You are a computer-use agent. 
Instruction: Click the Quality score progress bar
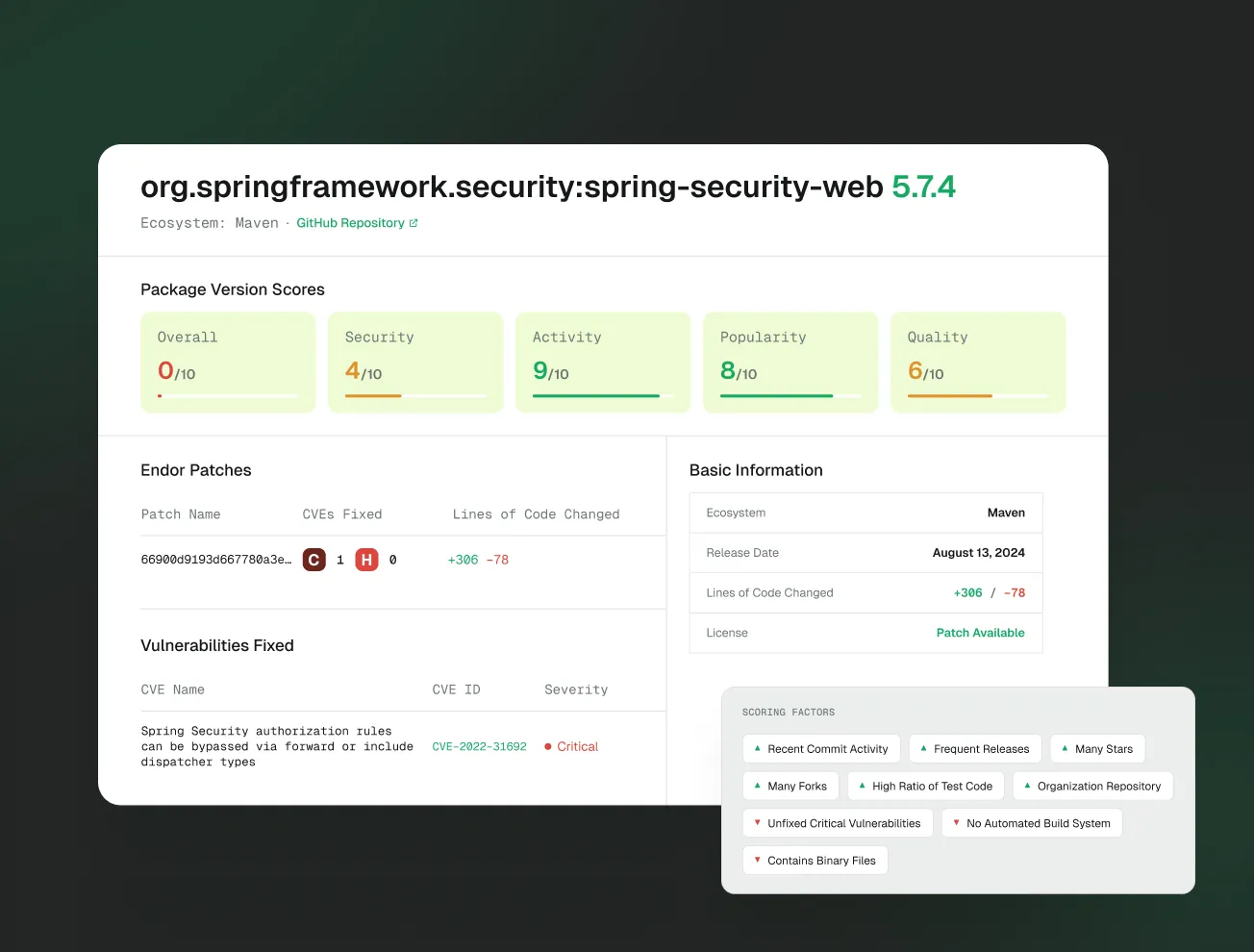tap(978, 395)
